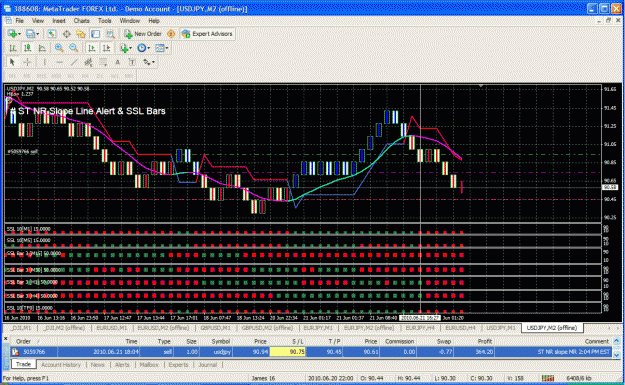Open the chart Templates icon
Image resolution: width=625 pixels, height=385 pixels.
159,48
